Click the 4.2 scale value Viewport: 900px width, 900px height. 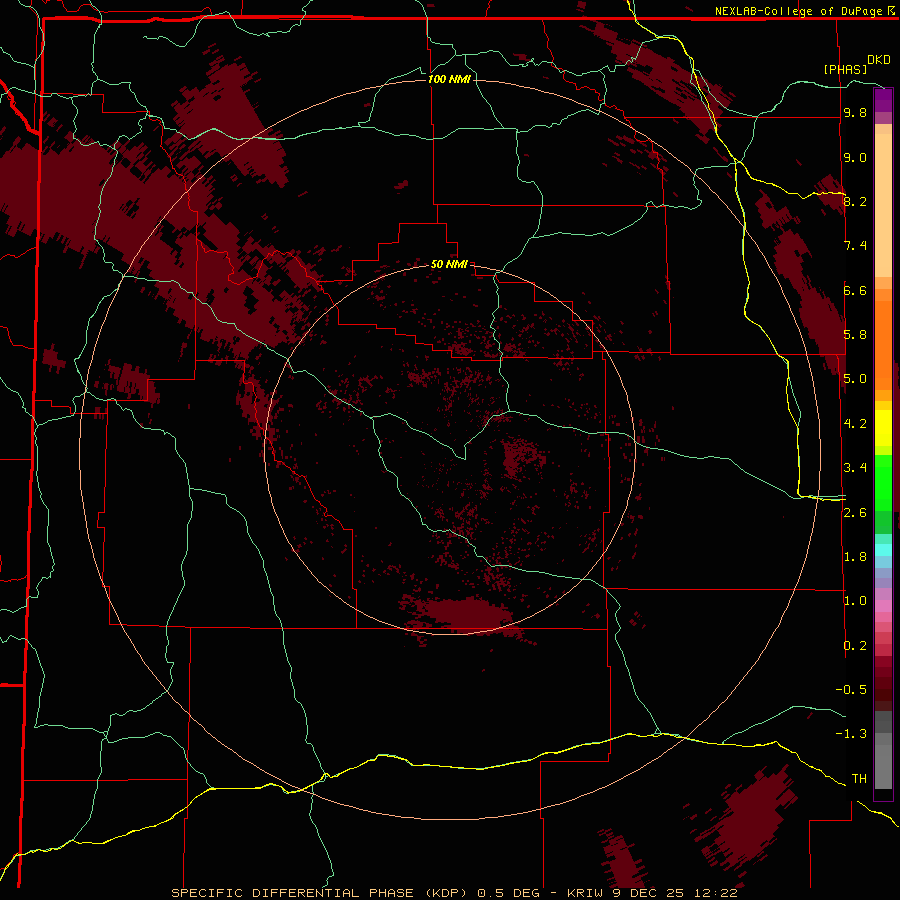855,424
